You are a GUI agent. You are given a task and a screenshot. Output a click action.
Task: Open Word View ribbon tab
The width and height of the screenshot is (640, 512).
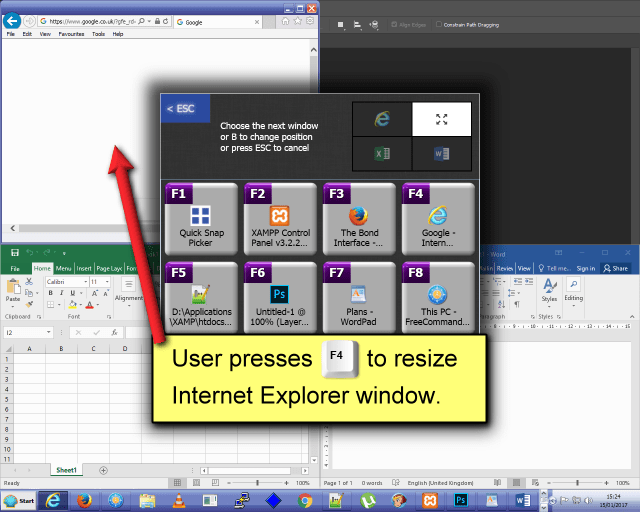[524, 268]
